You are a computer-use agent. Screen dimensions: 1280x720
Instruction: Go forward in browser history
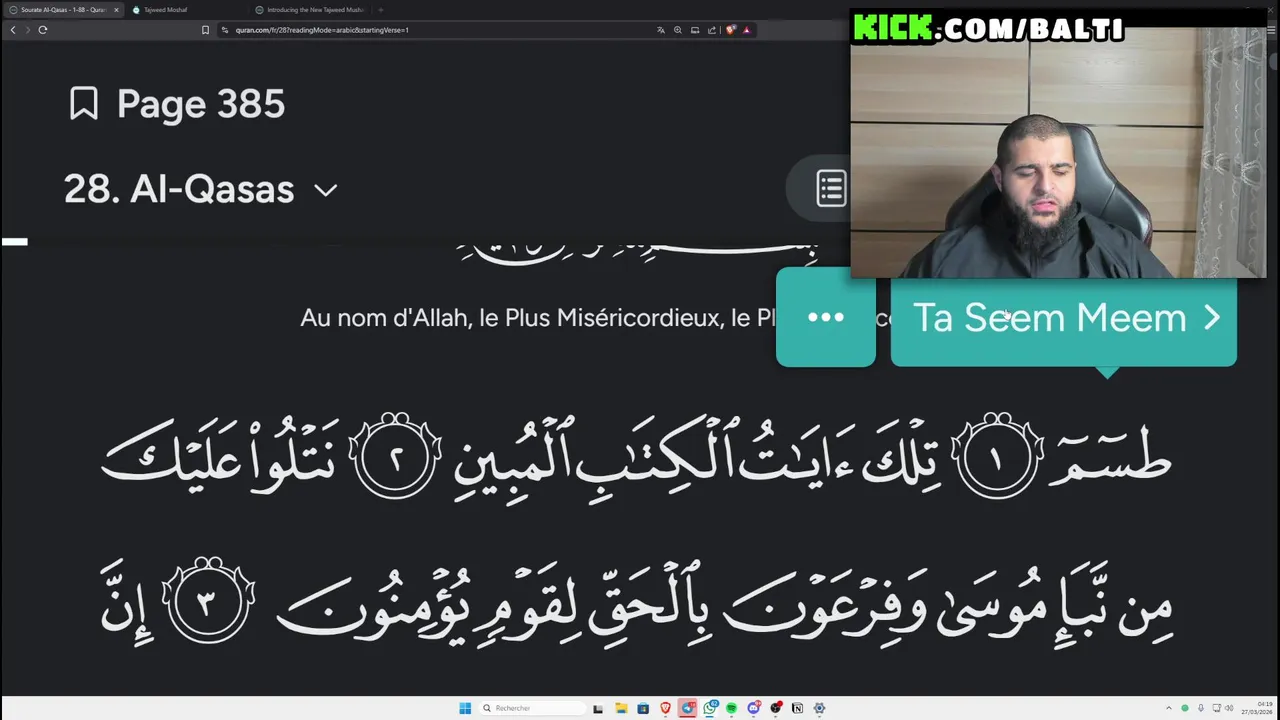pyautogui.click(x=27, y=30)
